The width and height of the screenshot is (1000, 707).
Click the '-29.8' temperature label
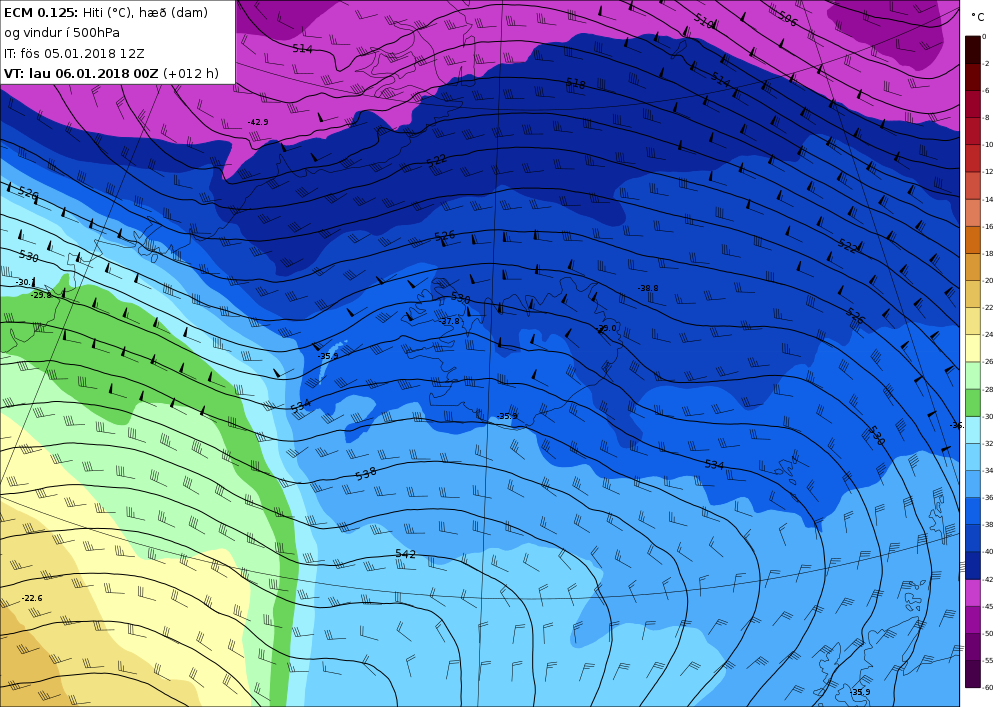[41, 295]
